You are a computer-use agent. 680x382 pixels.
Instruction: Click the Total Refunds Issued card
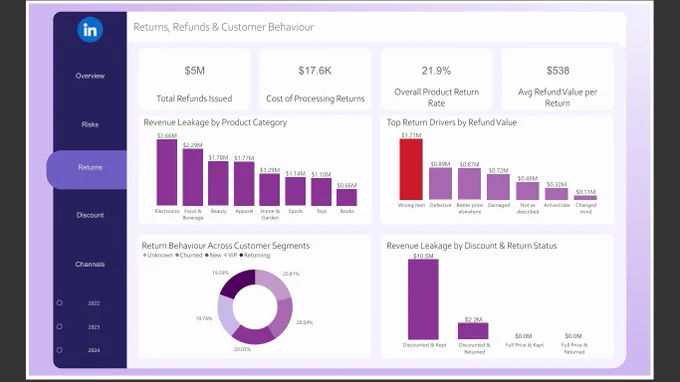click(194, 79)
